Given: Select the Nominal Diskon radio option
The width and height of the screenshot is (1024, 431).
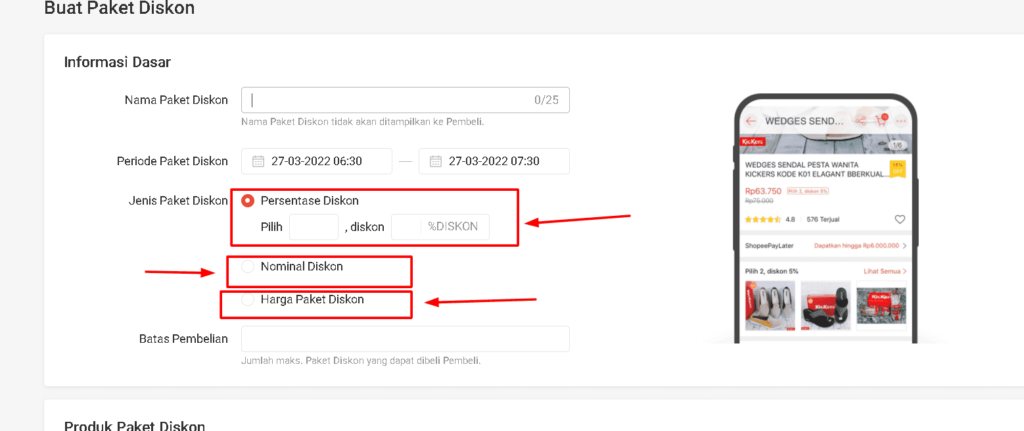Looking at the screenshot, I should pos(247,267).
